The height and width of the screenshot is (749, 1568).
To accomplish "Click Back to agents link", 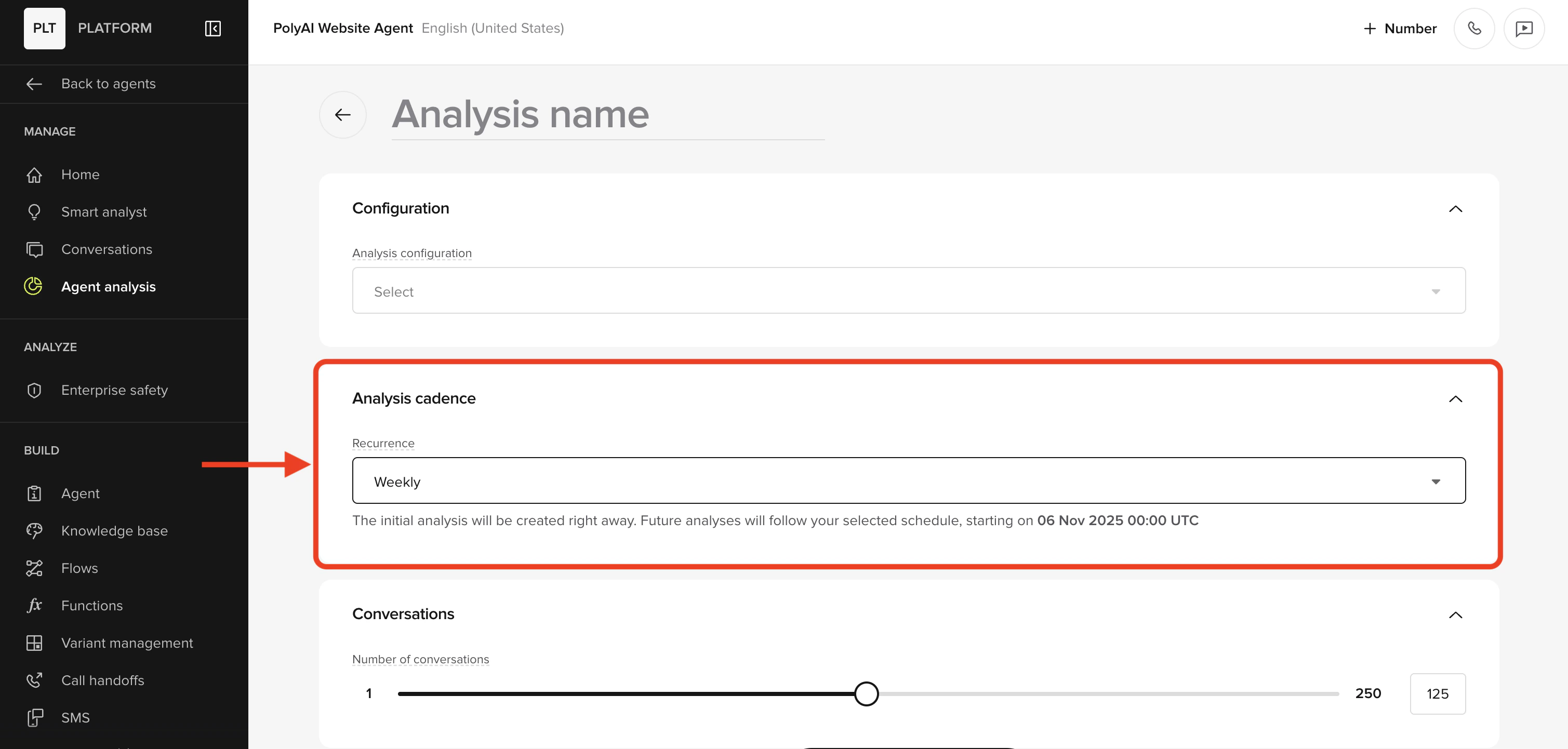I will pos(108,84).
